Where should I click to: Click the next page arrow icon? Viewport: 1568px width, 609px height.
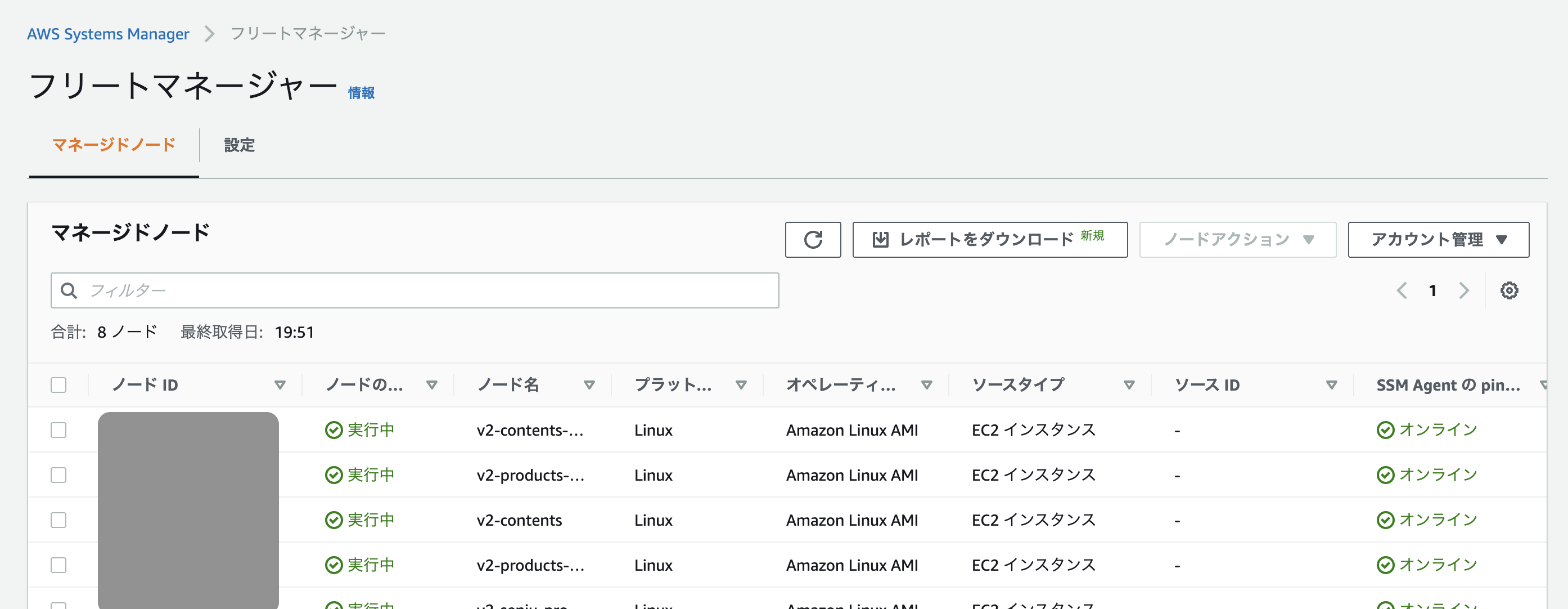coord(1464,290)
